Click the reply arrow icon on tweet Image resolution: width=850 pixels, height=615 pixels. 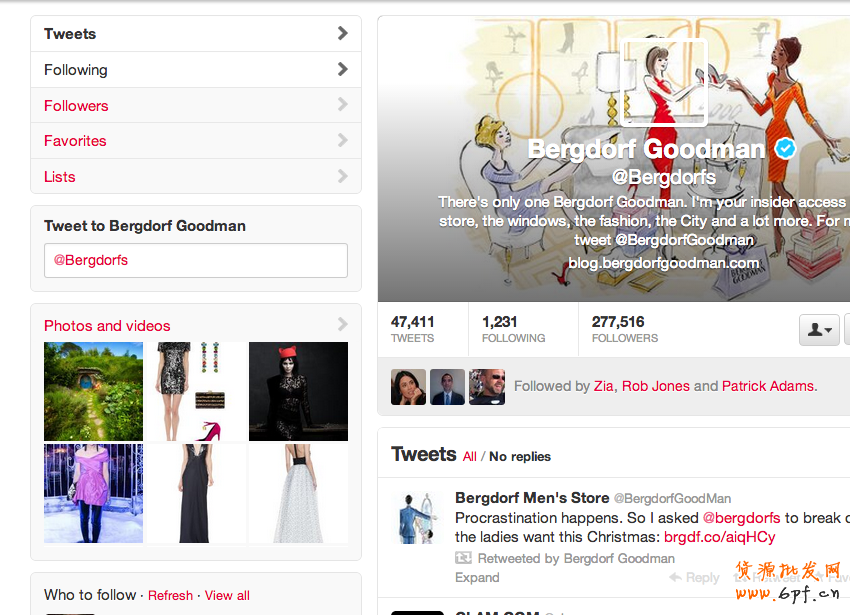[x=675, y=577]
